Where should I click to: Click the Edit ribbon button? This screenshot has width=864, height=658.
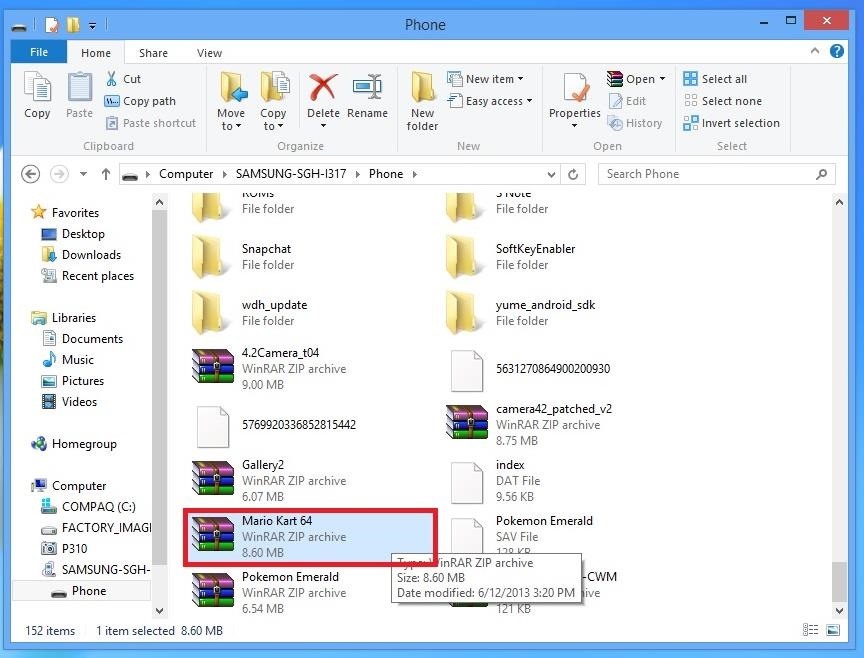coord(628,101)
